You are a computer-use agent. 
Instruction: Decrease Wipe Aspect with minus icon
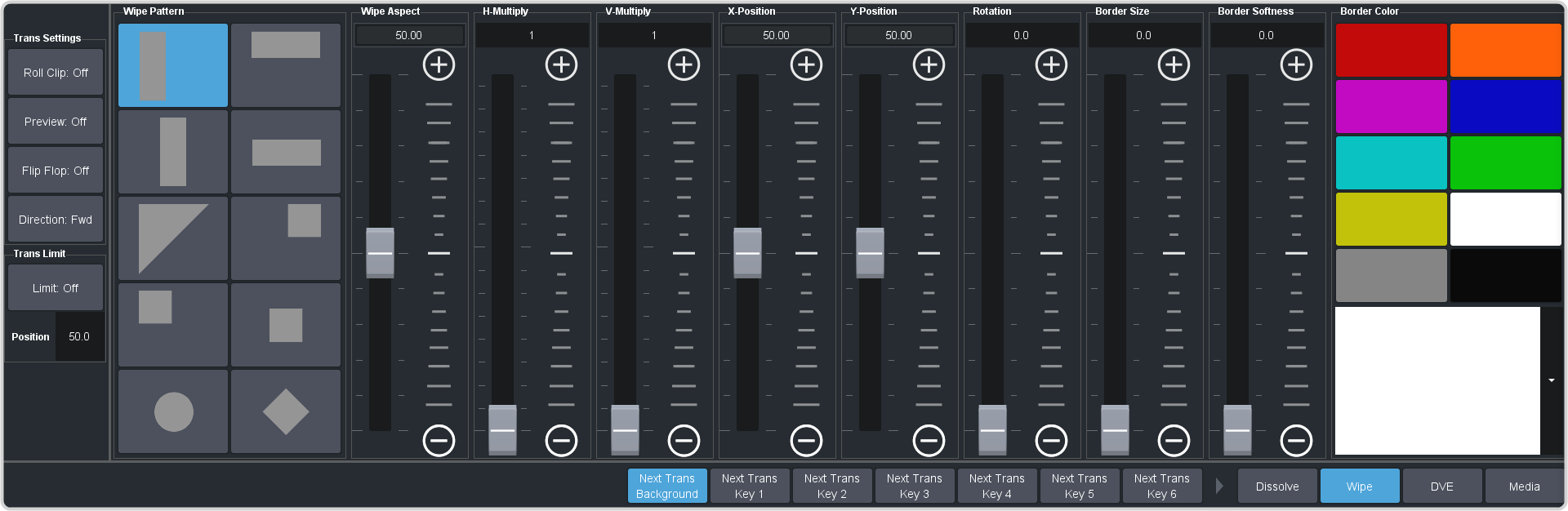click(x=439, y=441)
